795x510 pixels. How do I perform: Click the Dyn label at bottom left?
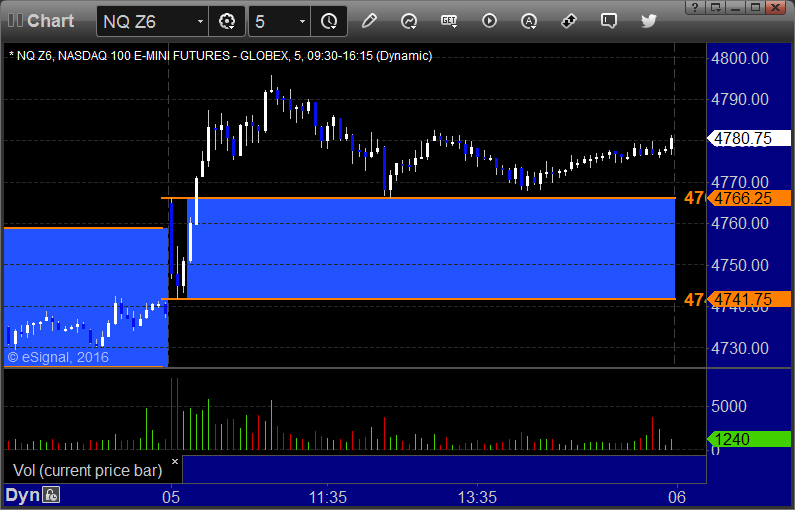(x=22, y=495)
